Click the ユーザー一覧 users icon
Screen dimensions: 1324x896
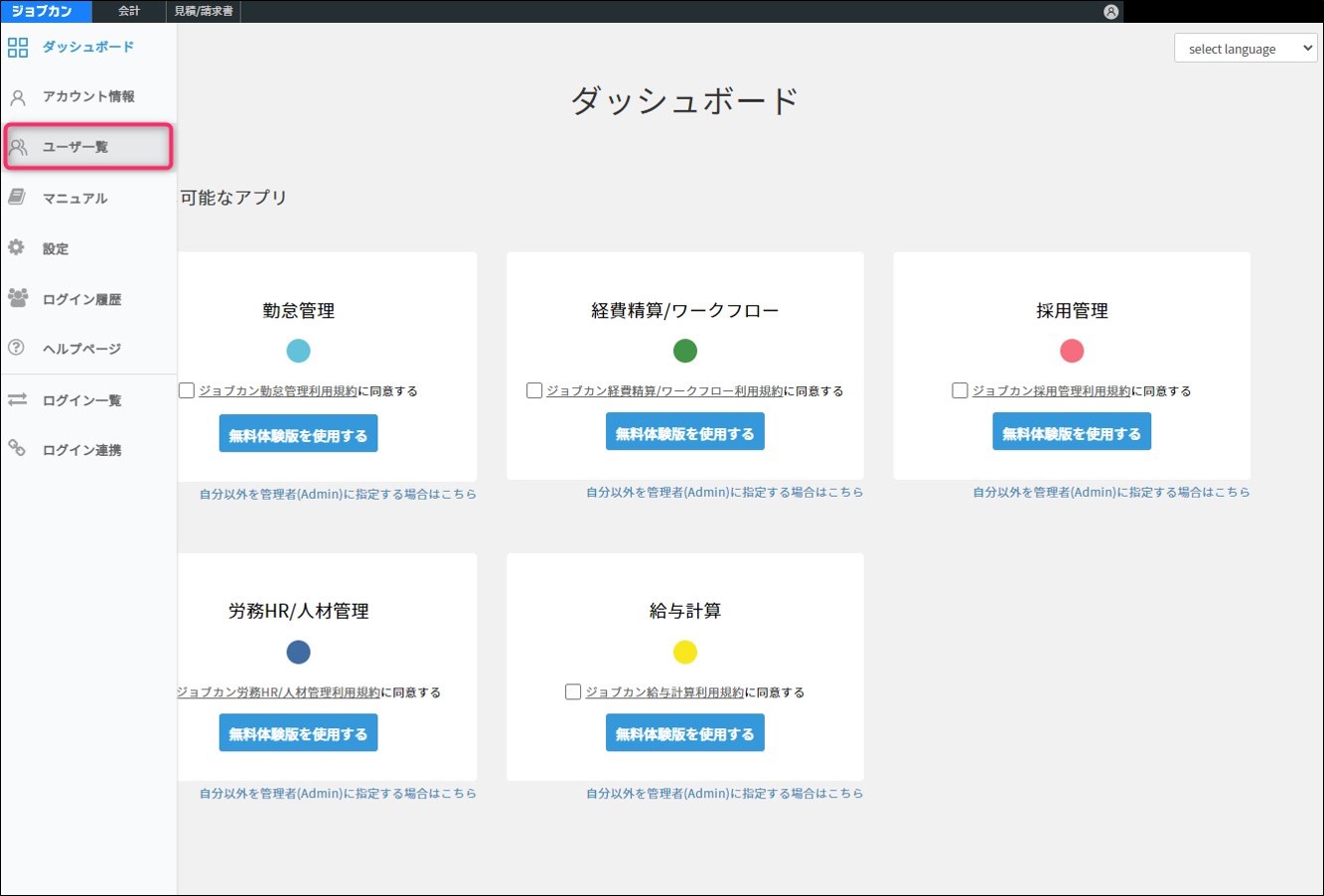[x=18, y=147]
